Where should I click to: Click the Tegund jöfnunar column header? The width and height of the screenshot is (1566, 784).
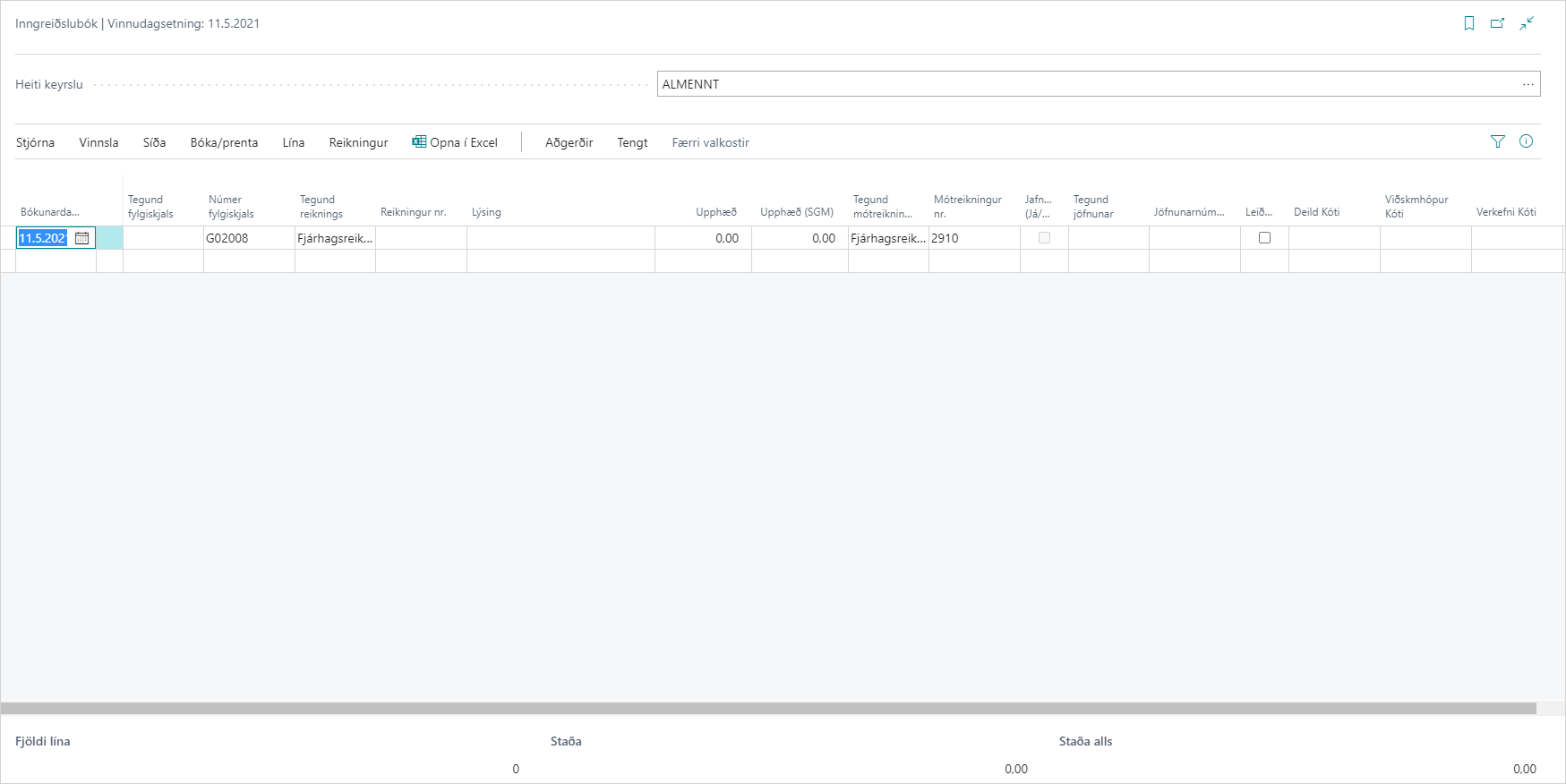(1093, 207)
